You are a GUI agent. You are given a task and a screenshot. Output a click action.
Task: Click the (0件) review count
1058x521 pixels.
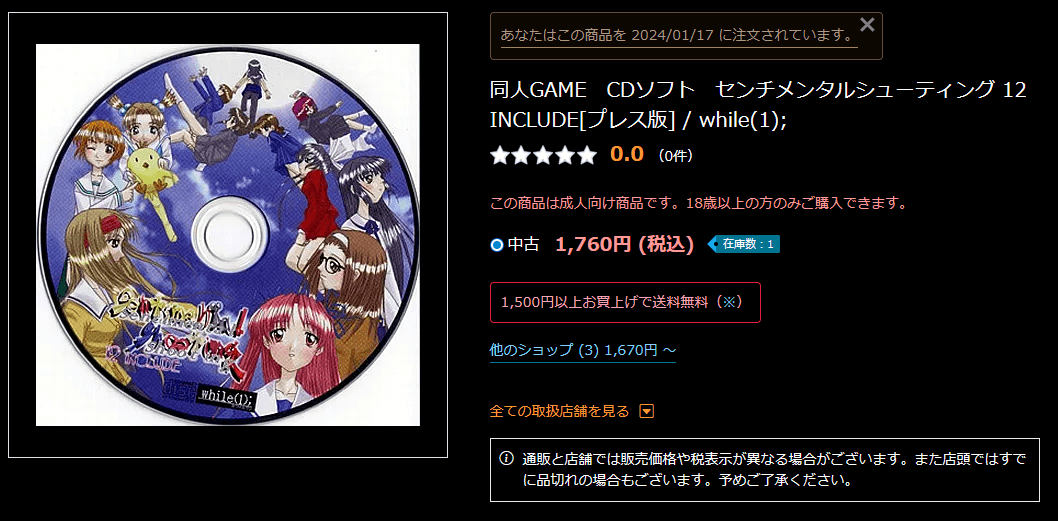pos(675,156)
